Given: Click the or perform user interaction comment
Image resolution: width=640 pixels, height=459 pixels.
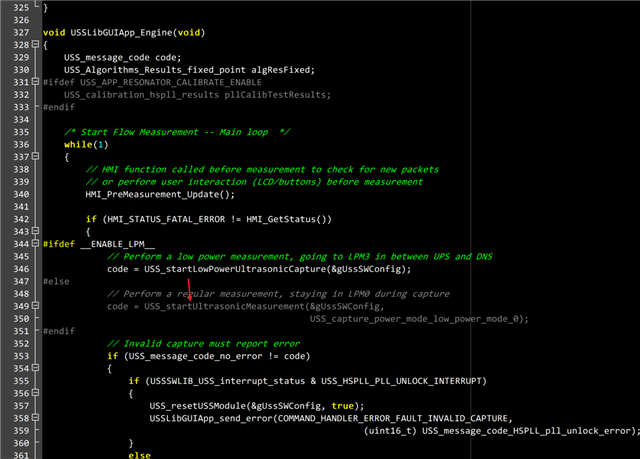Looking at the screenshot, I should (254, 182).
